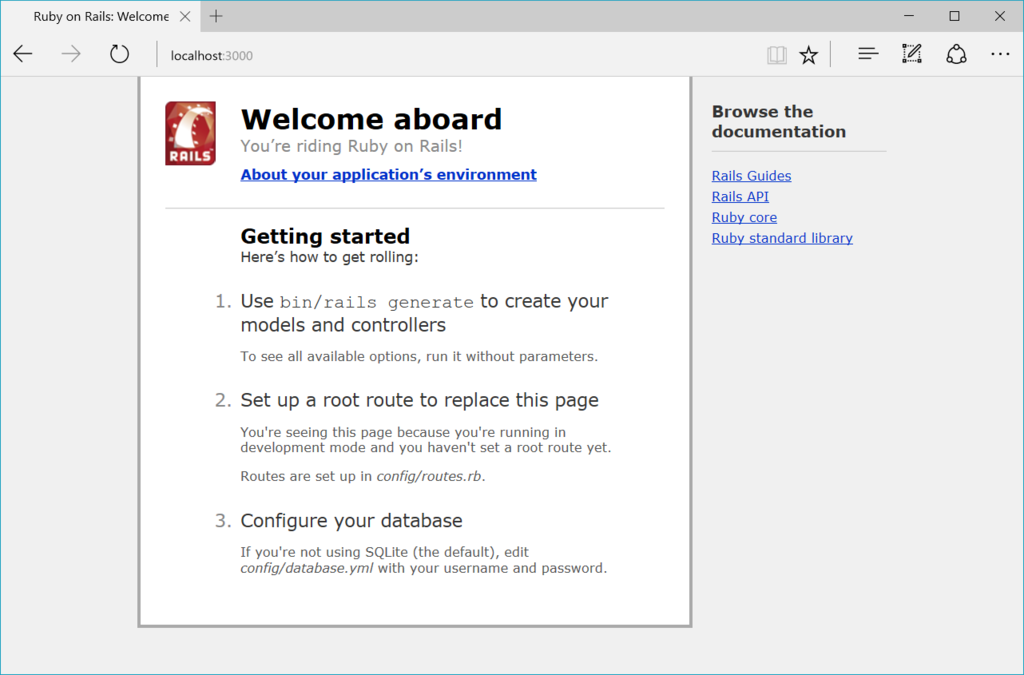This screenshot has height=675, width=1024.
Task: Open Ruby standard library link
Action: [x=782, y=238]
